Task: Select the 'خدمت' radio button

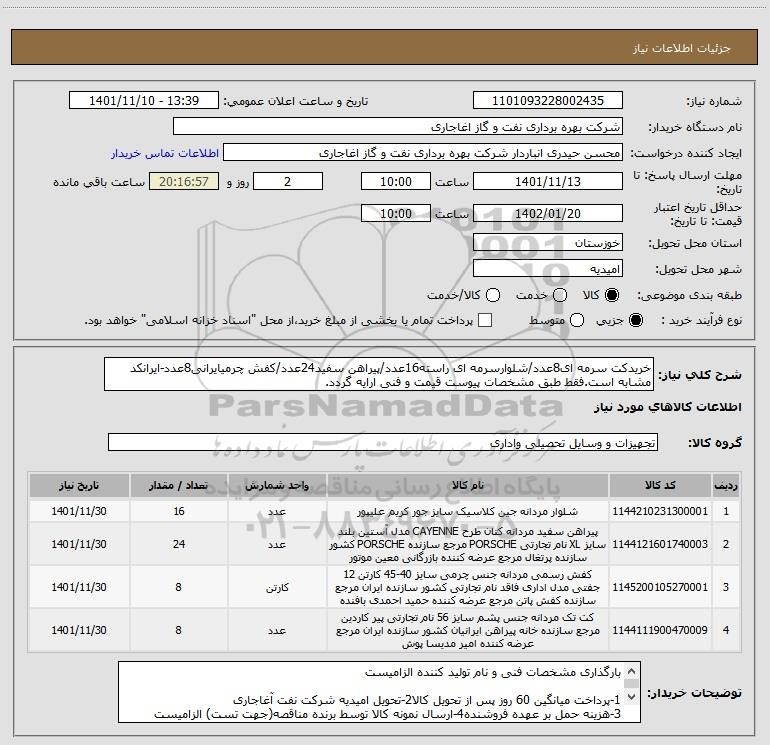Action: click(560, 295)
